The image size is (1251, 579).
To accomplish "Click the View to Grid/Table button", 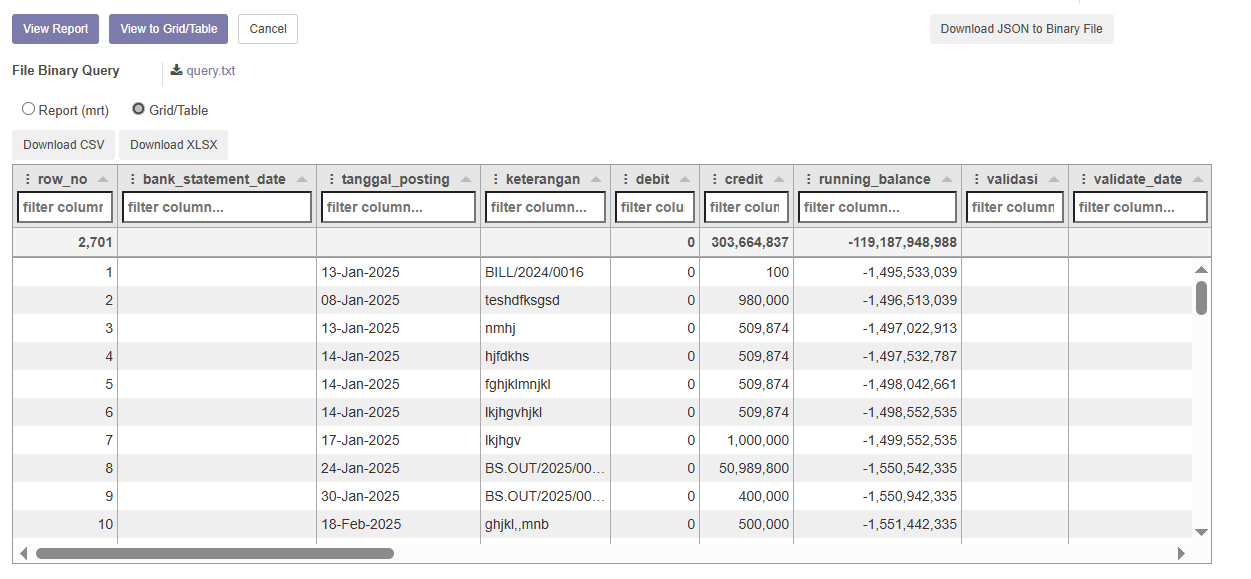I will [168, 29].
